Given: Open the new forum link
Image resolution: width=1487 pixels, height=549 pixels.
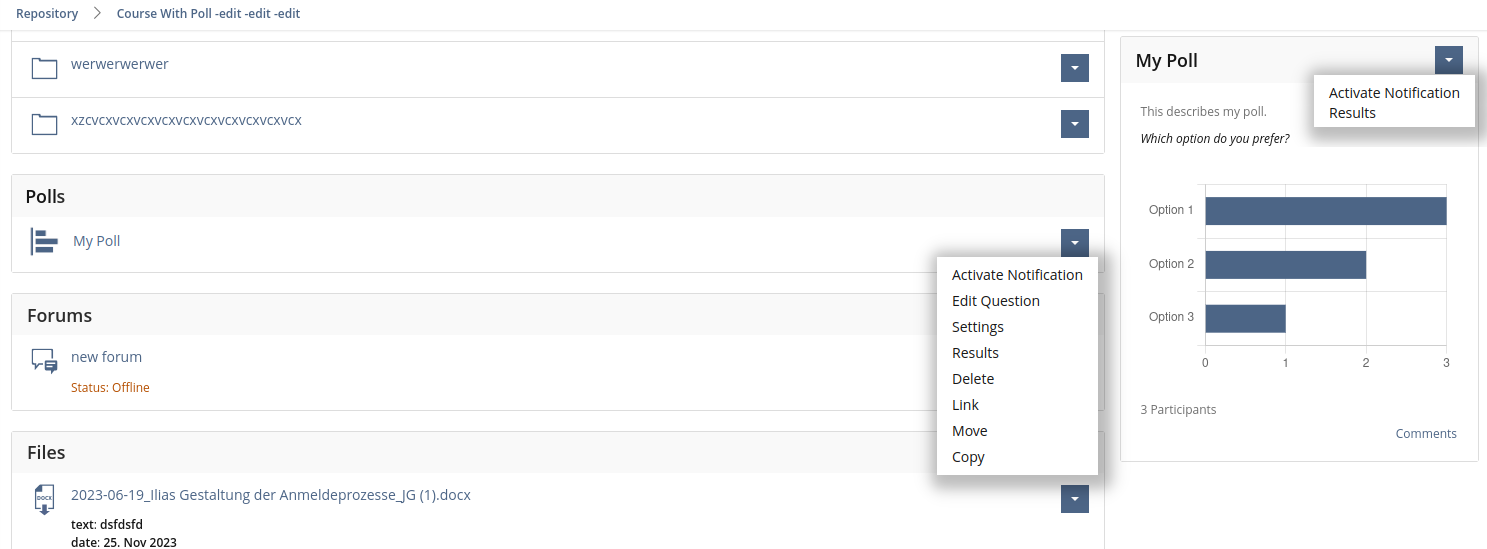Looking at the screenshot, I should (x=106, y=357).
